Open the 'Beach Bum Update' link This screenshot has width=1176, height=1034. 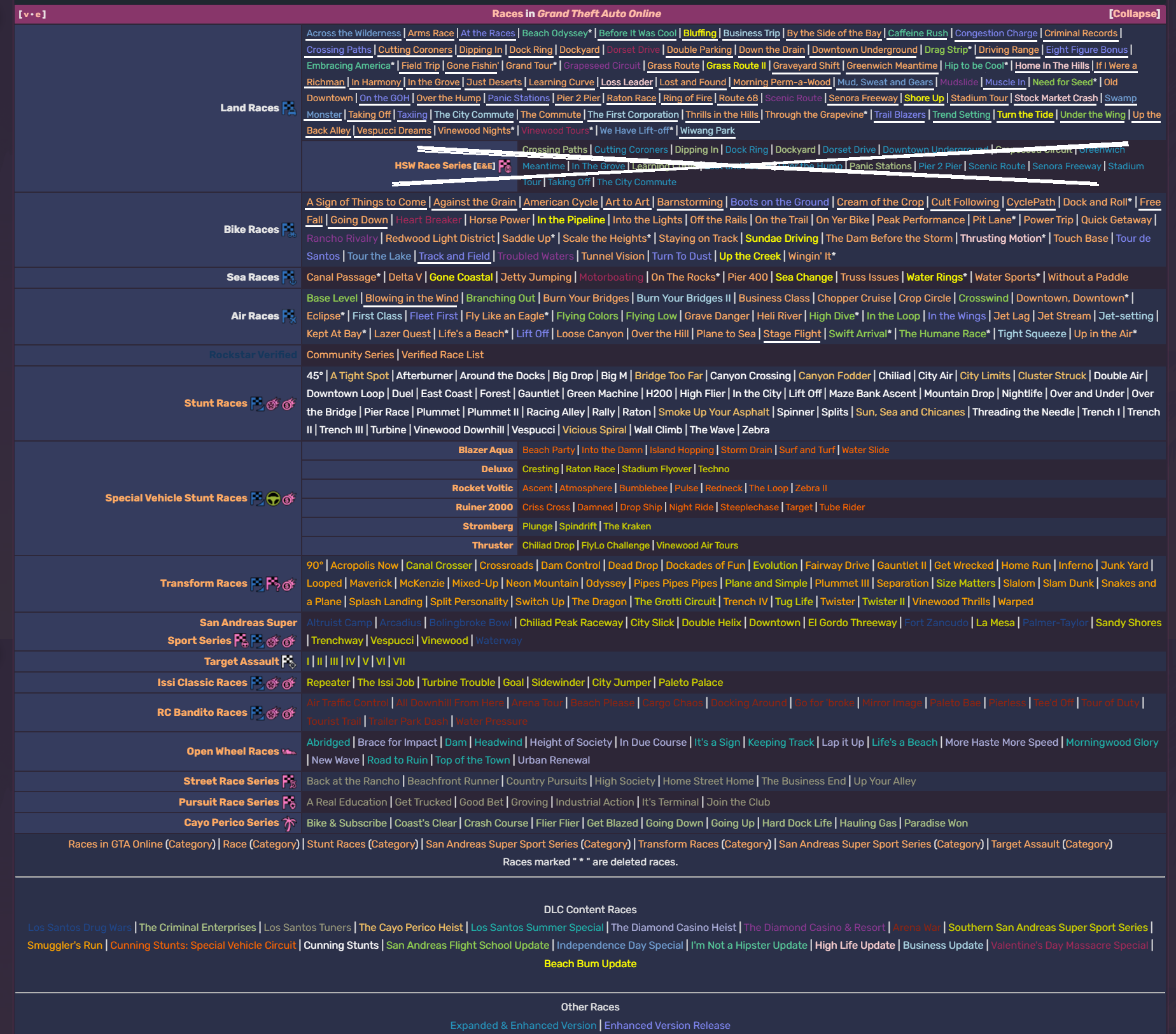point(590,964)
